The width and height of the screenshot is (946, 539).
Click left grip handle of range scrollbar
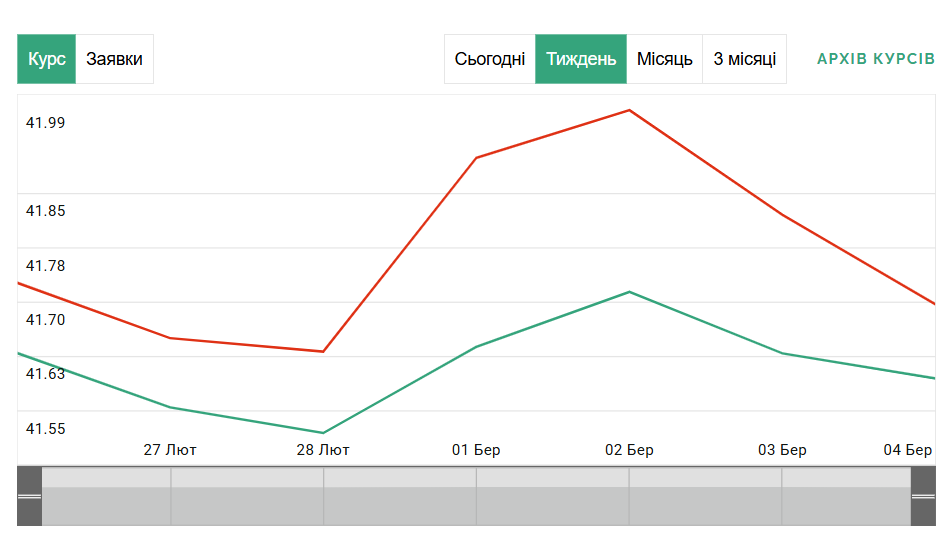click(x=29, y=496)
